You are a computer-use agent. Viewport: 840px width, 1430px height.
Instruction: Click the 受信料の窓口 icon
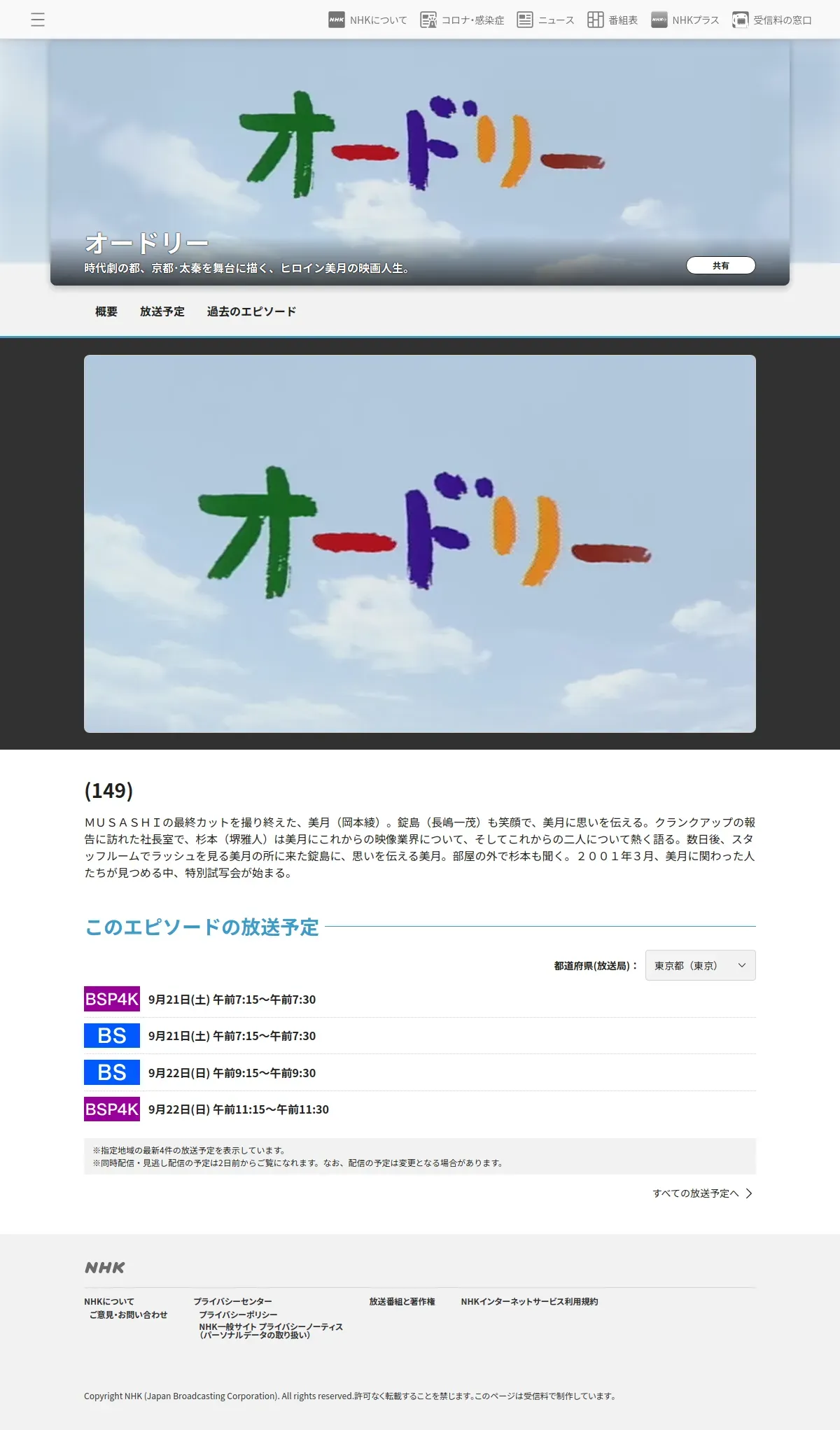tap(741, 20)
